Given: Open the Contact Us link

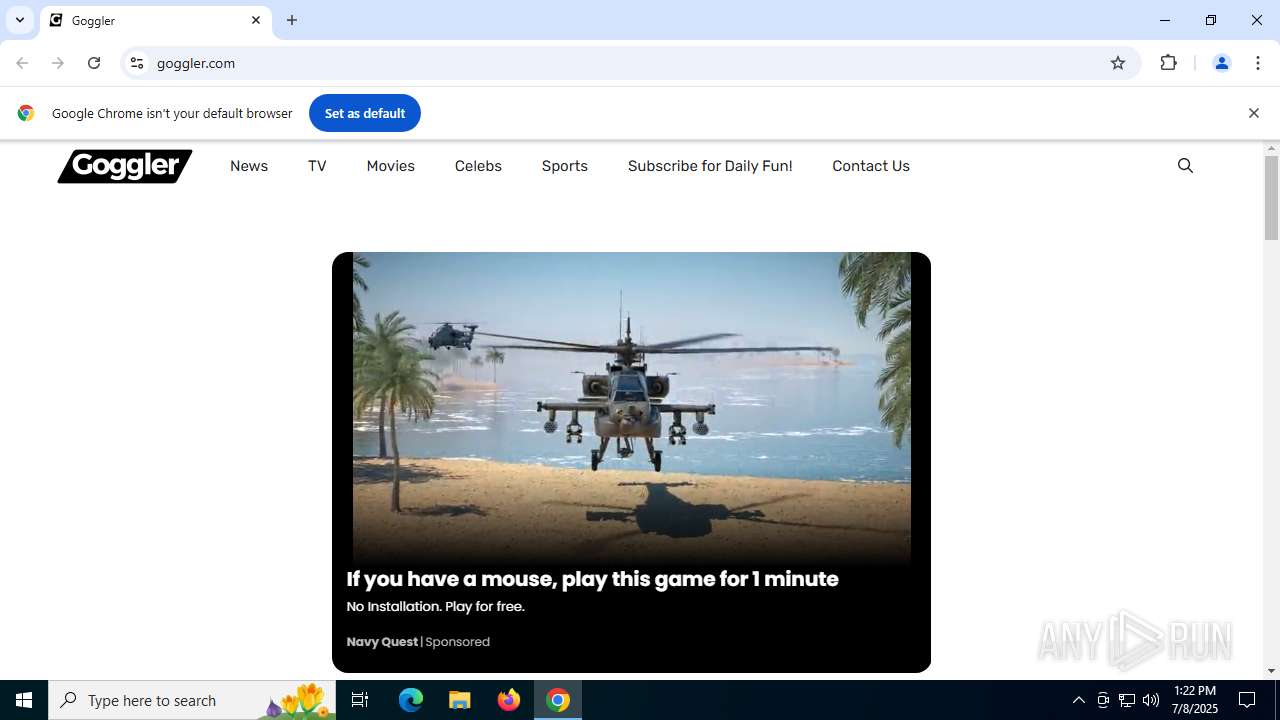Looking at the screenshot, I should click(x=871, y=166).
